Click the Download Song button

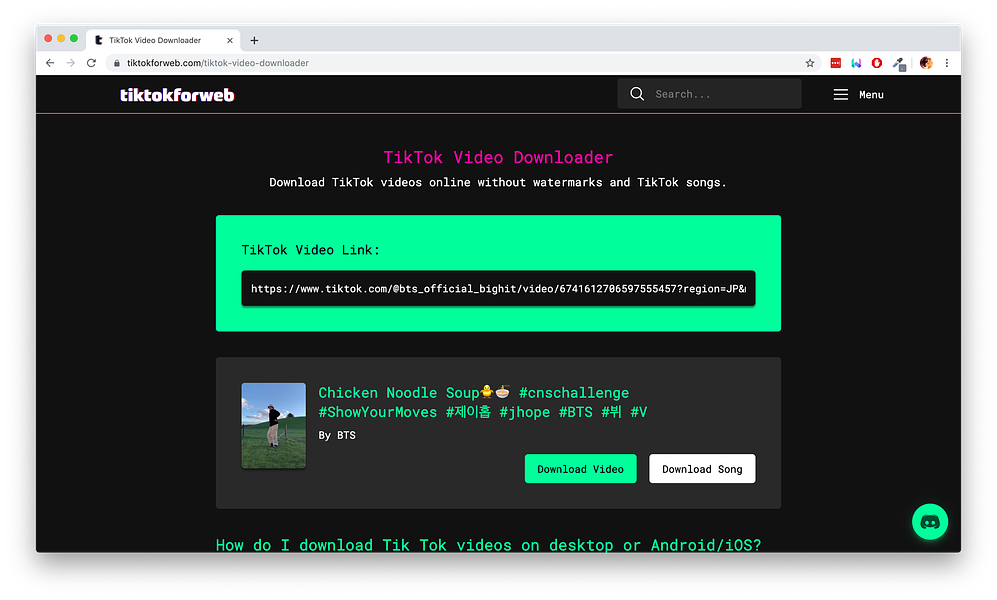click(702, 469)
